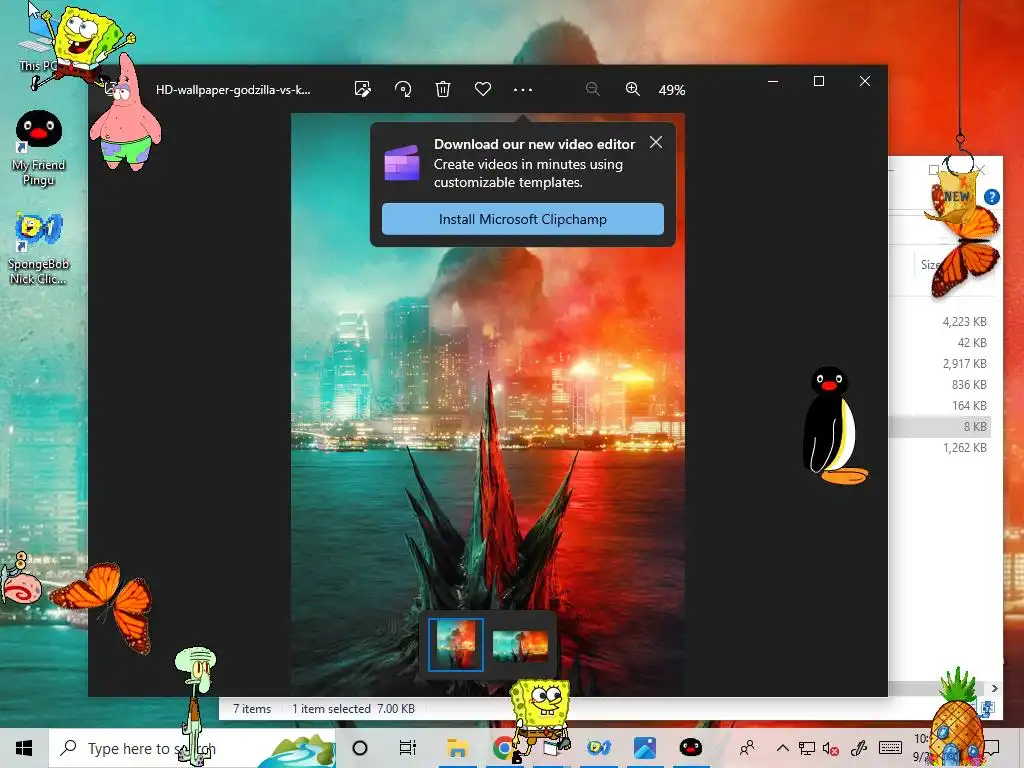Open Windows Ink pen icon in tray
Viewport: 1024px width, 768px height.
[859, 748]
